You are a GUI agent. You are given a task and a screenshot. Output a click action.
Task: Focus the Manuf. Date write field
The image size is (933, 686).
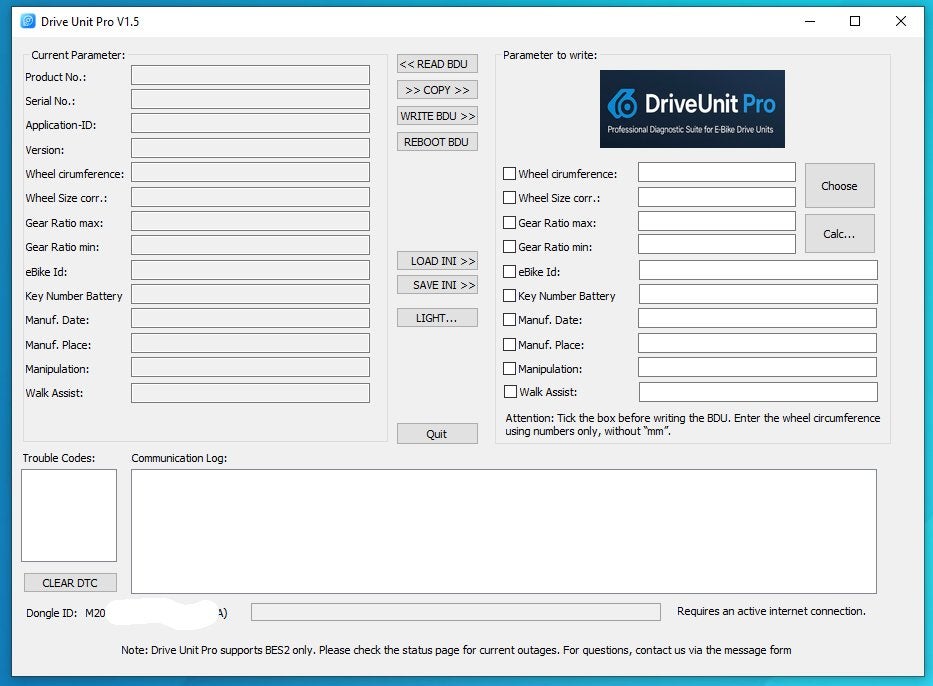click(757, 318)
